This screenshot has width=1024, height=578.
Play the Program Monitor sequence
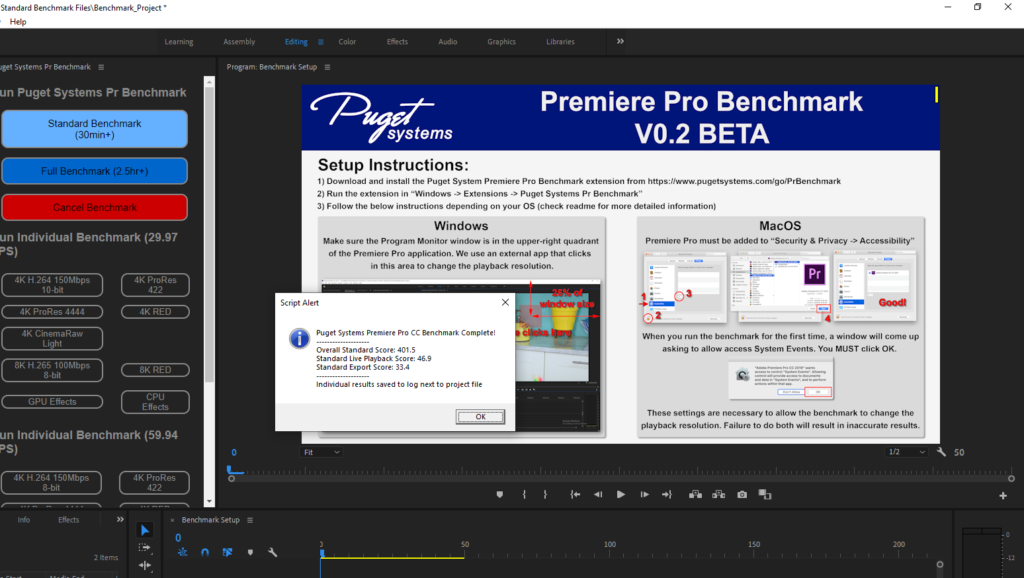620,495
